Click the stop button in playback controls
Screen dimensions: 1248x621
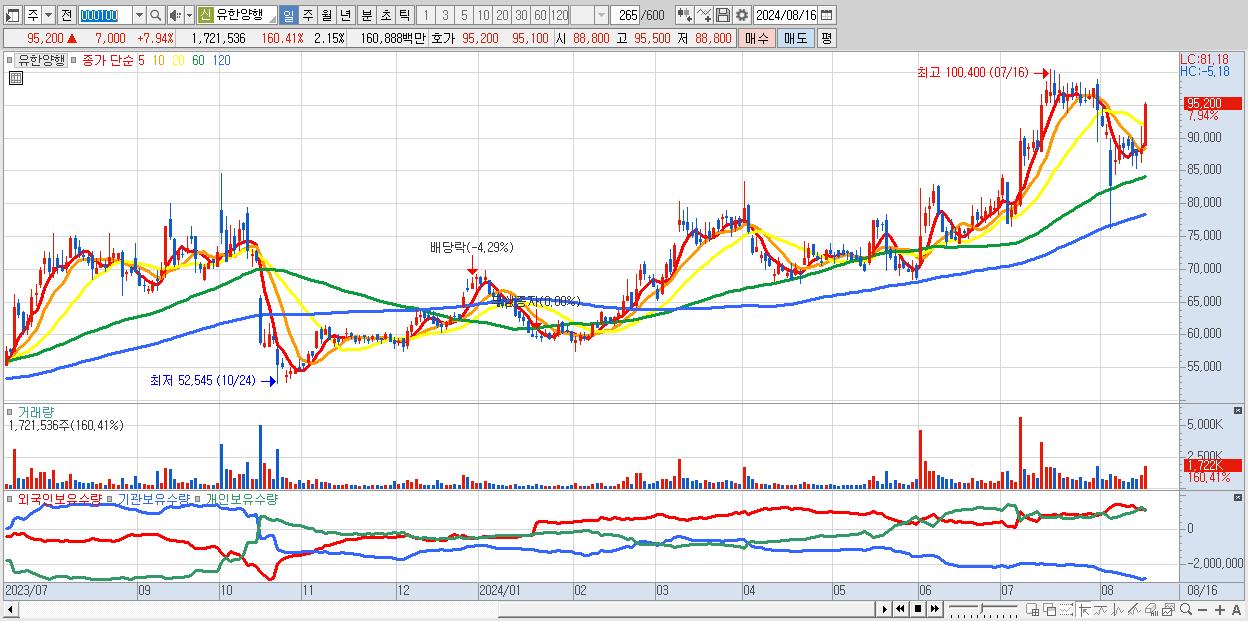click(918, 609)
